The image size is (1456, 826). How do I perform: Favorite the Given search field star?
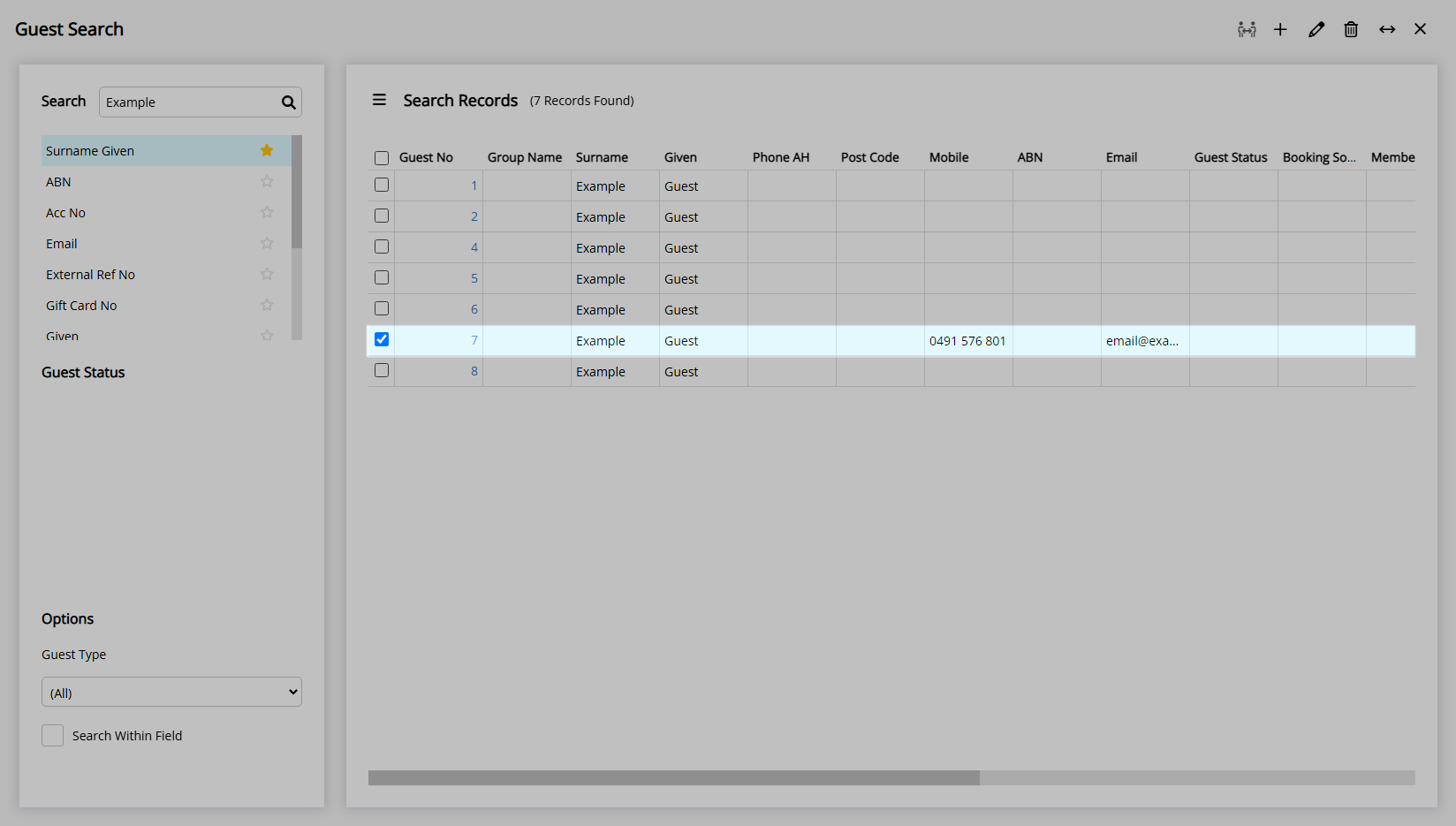pos(267,335)
